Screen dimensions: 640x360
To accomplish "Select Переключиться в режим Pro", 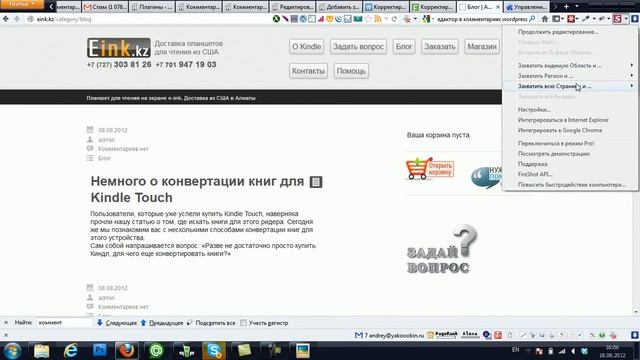I will (x=570, y=143).
